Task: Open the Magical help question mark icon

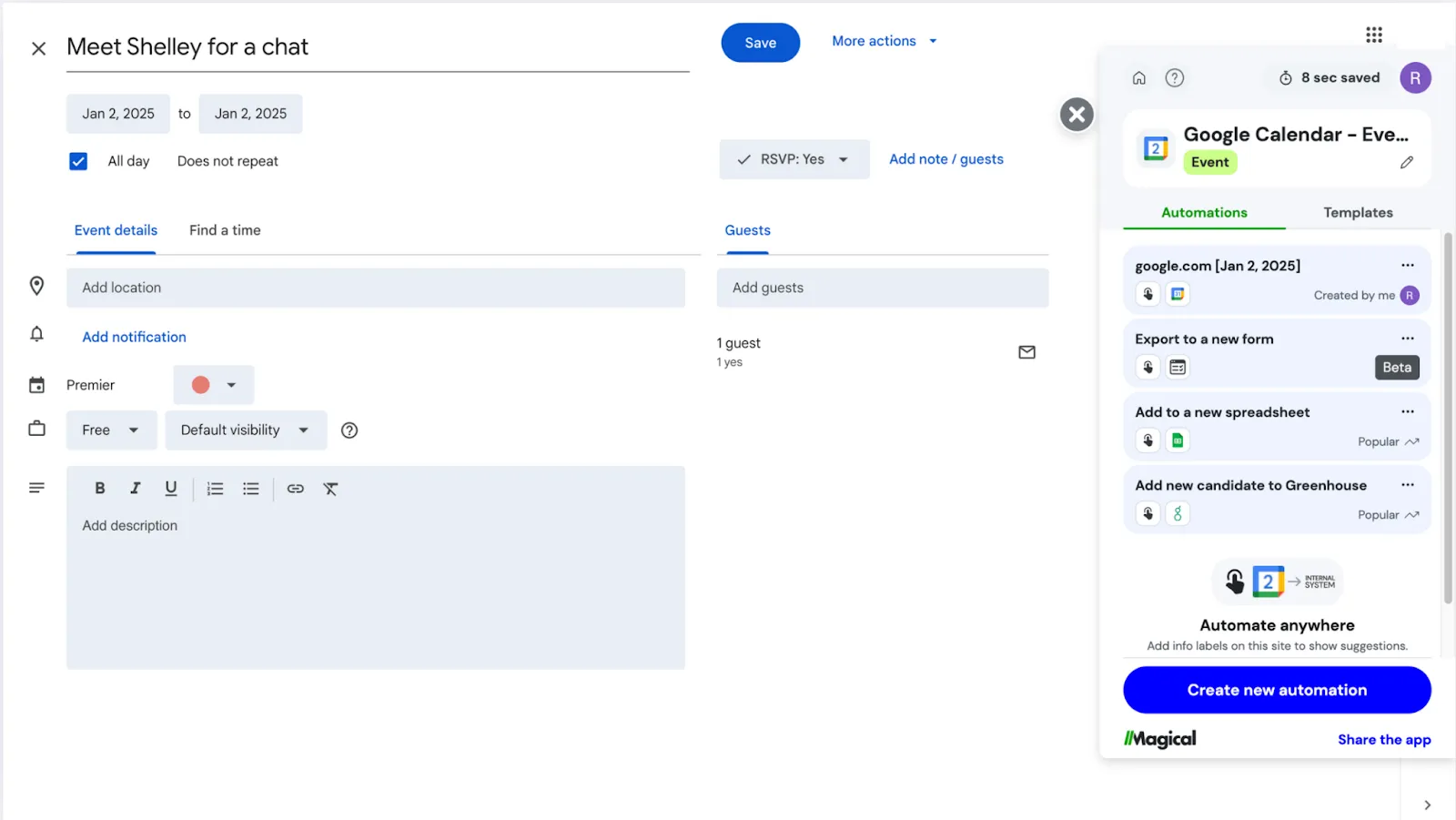Action: tap(1175, 78)
